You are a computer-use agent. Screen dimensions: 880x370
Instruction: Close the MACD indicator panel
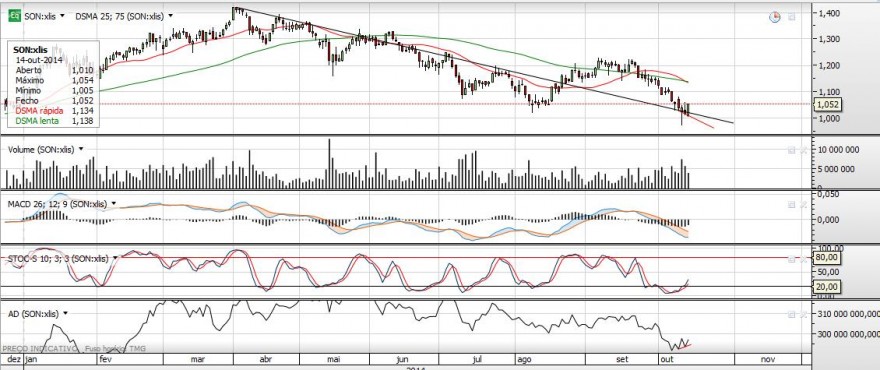point(803,205)
